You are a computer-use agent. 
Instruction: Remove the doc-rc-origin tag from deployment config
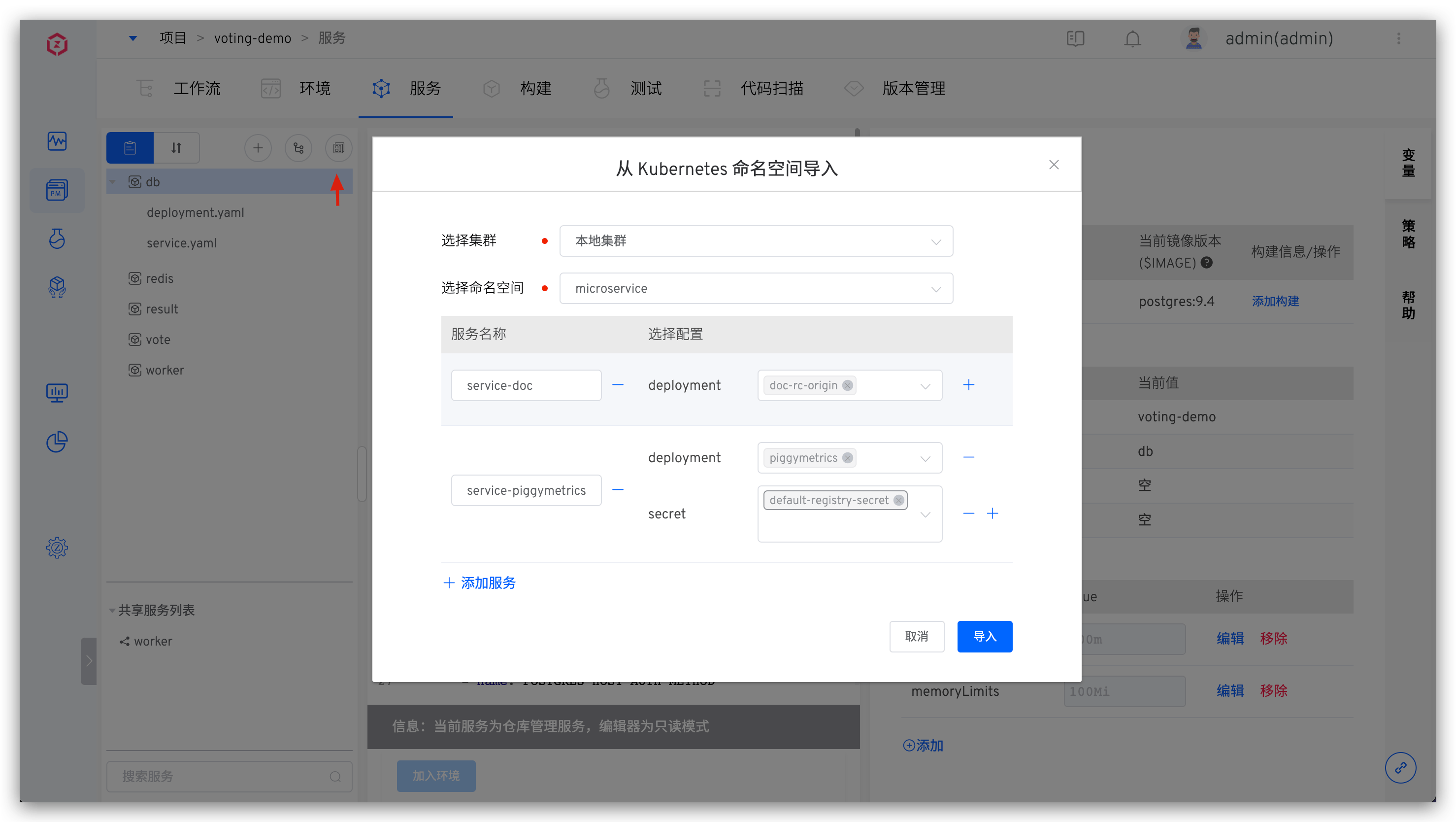click(x=847, y=385)
